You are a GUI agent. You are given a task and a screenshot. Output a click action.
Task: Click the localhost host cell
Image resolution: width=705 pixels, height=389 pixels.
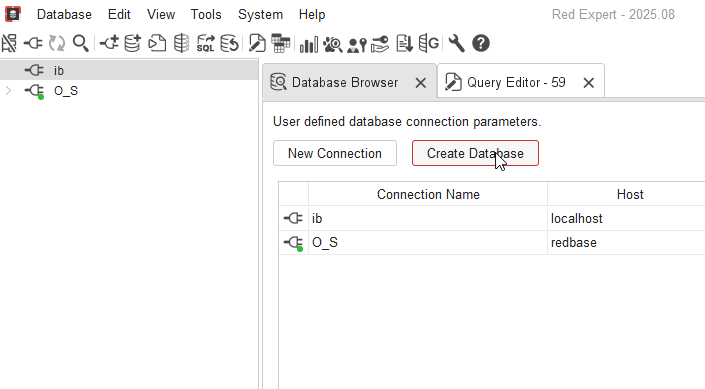point(626,219)
